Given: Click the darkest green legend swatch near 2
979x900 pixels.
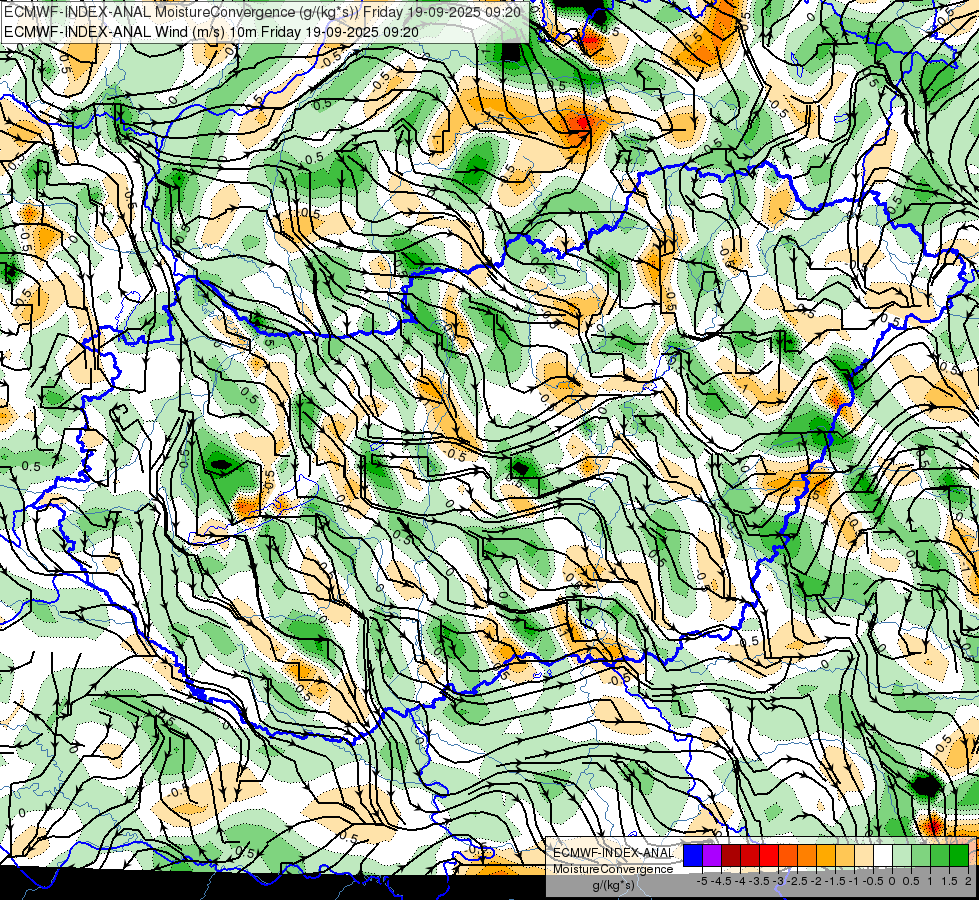Looking at the screenshot, I should tap(959, 855).
